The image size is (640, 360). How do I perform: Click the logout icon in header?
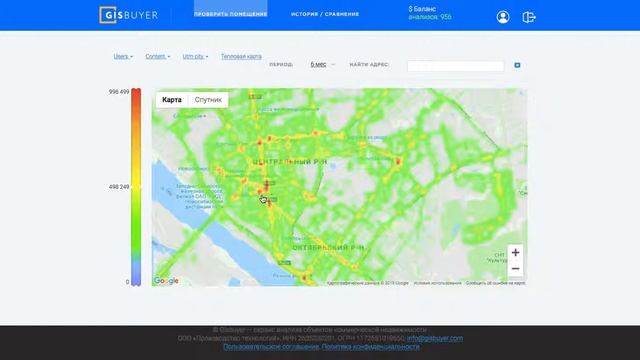click(x=529, y=17)
